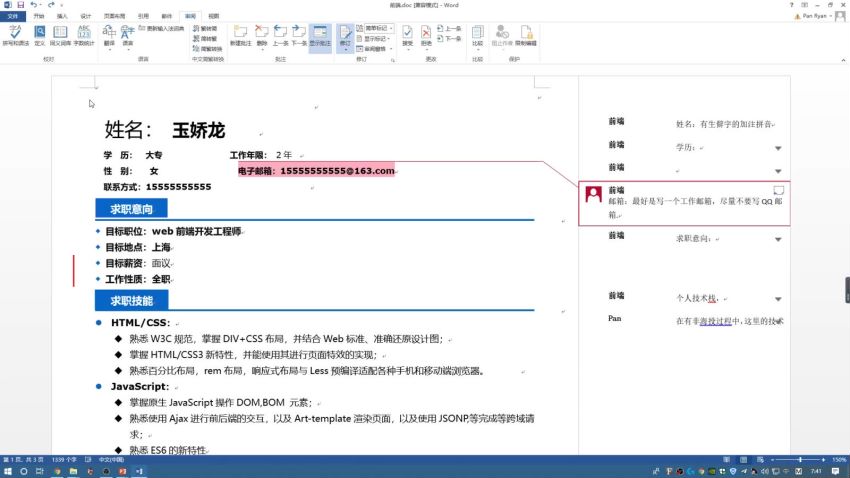Screen dimensions: 850x478
Task: Open Simplified/Traditional conversion (简繁转换)
Action: click(x=208, y=49)
